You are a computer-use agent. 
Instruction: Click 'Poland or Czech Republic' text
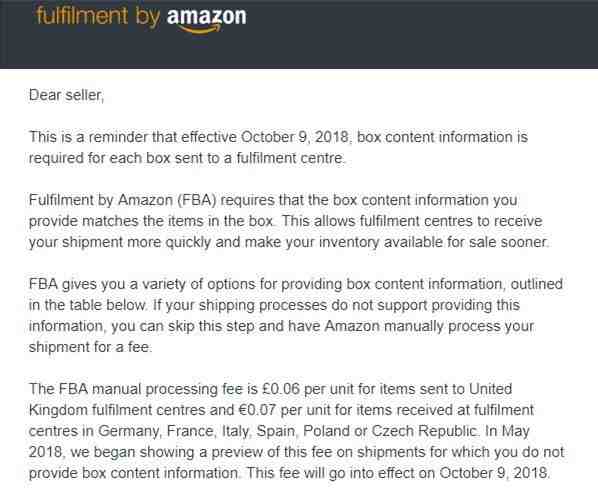click(x=390, y=431)
